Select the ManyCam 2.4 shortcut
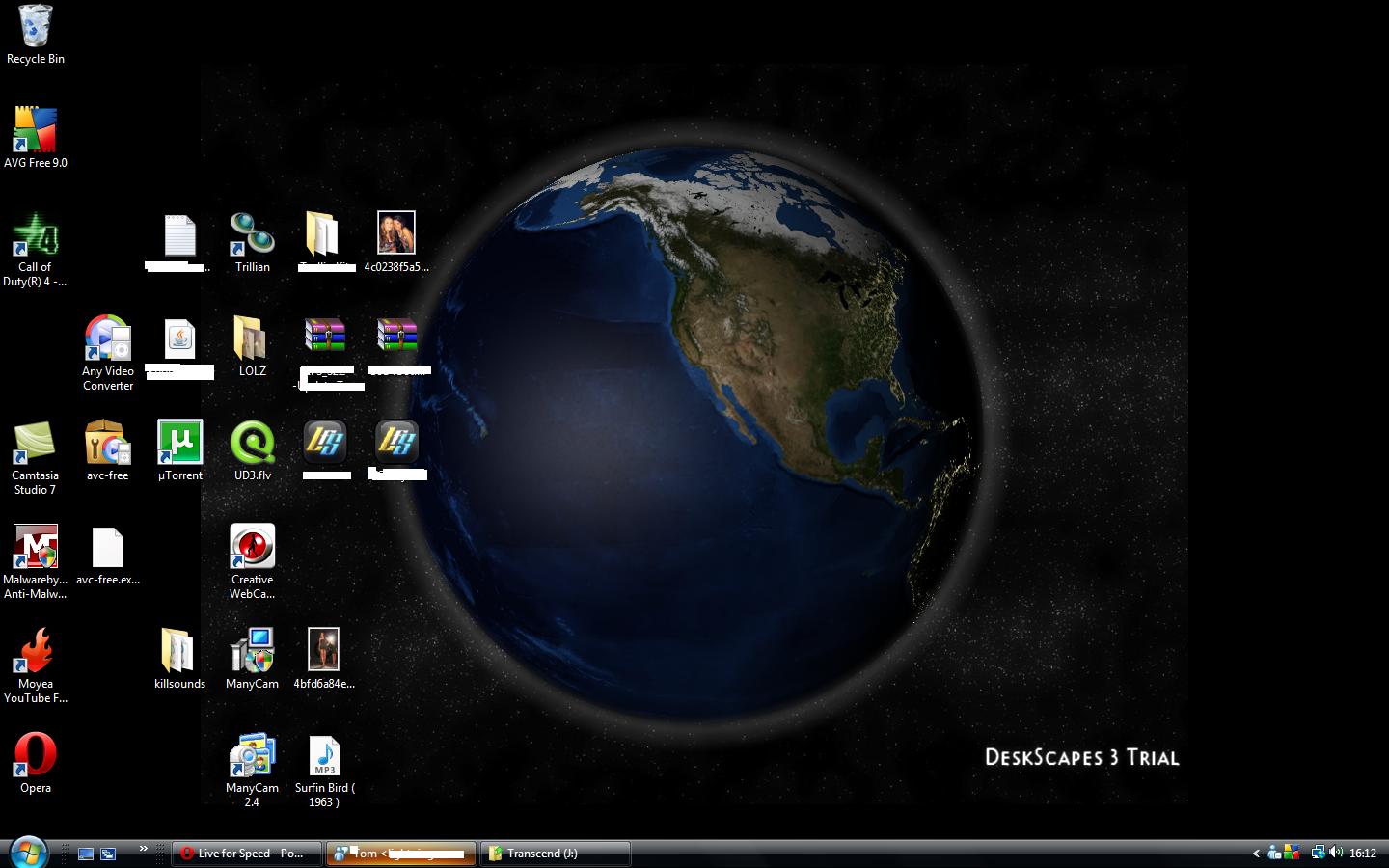The width and height of the screenshot is (1389, 868). (x=252, y=755)
